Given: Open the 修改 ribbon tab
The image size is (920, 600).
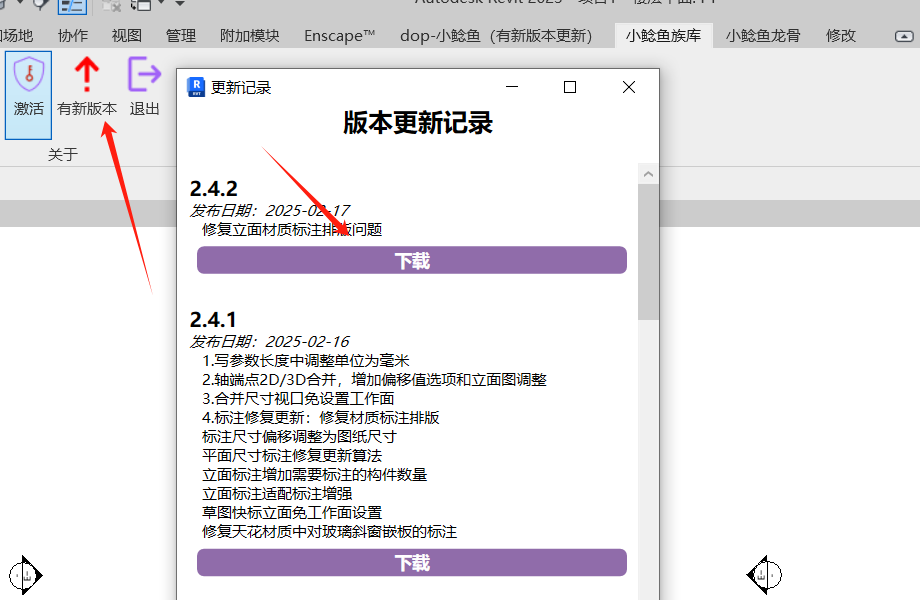Looking at the screenshot, I should pos(841,36).
